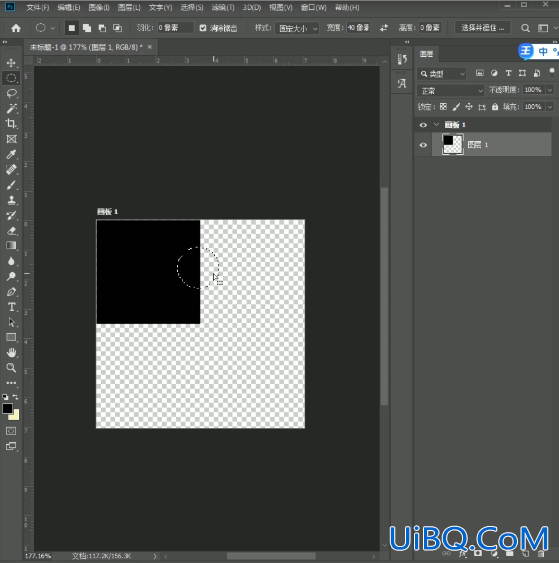
Task: Open the 3D menu
Action: coord(252,8)
